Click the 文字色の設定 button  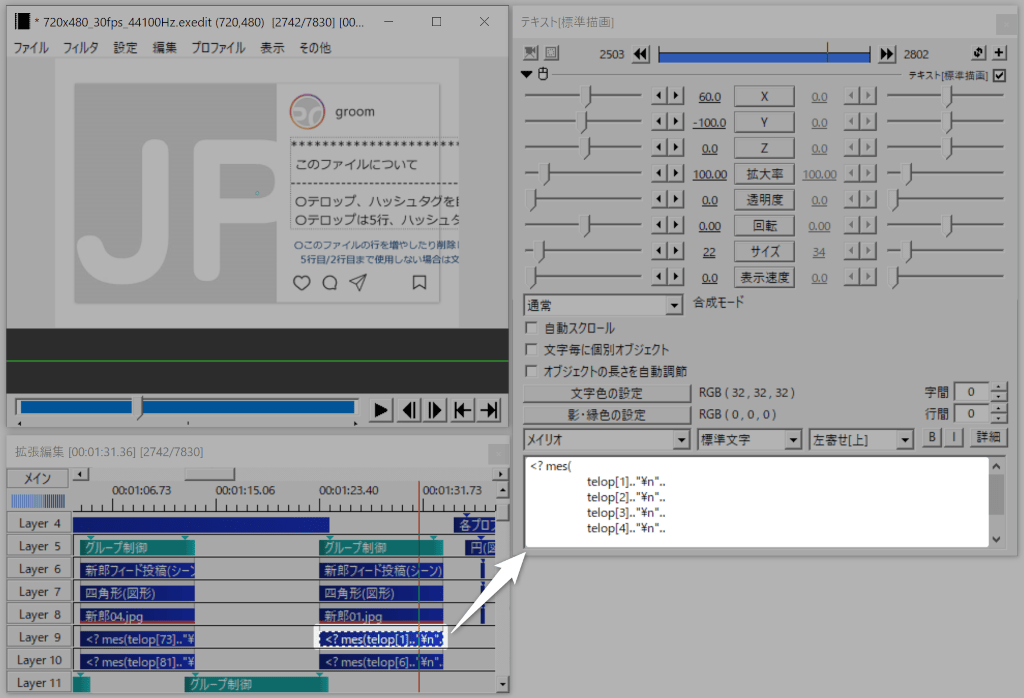click(x=606, y=393)
